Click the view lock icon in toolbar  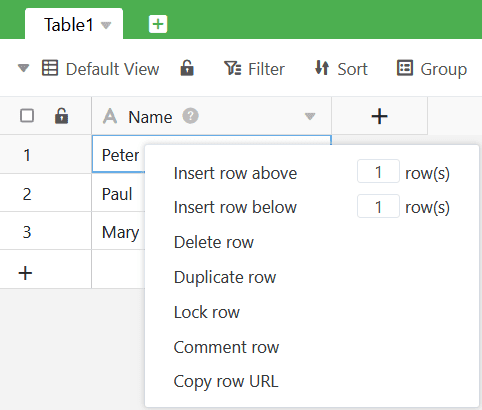187,68
